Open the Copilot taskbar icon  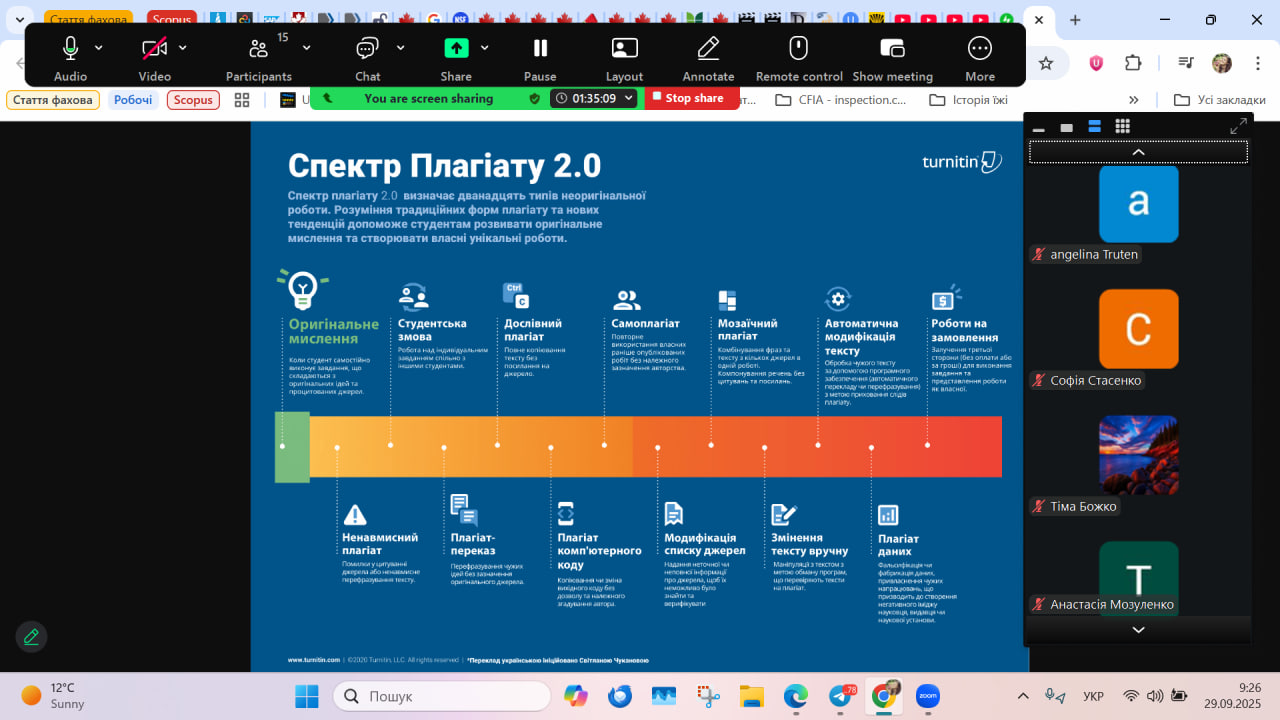coord(576,696)
